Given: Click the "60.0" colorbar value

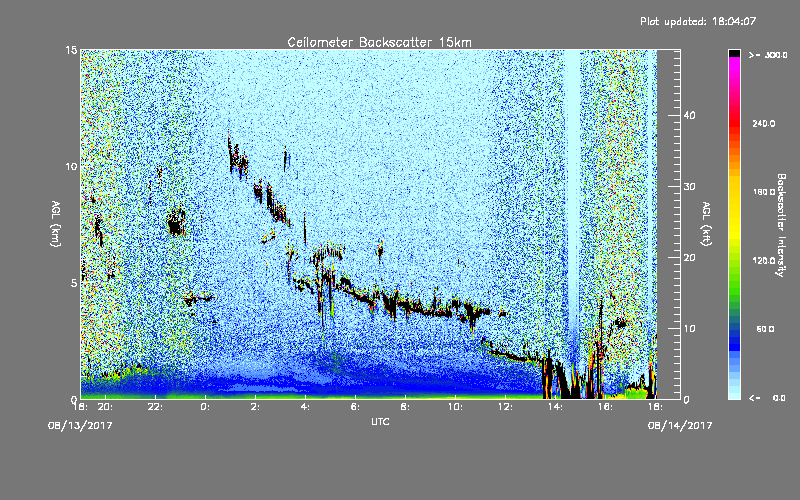Looking at the screenshot, I should (x=765, y=329).
